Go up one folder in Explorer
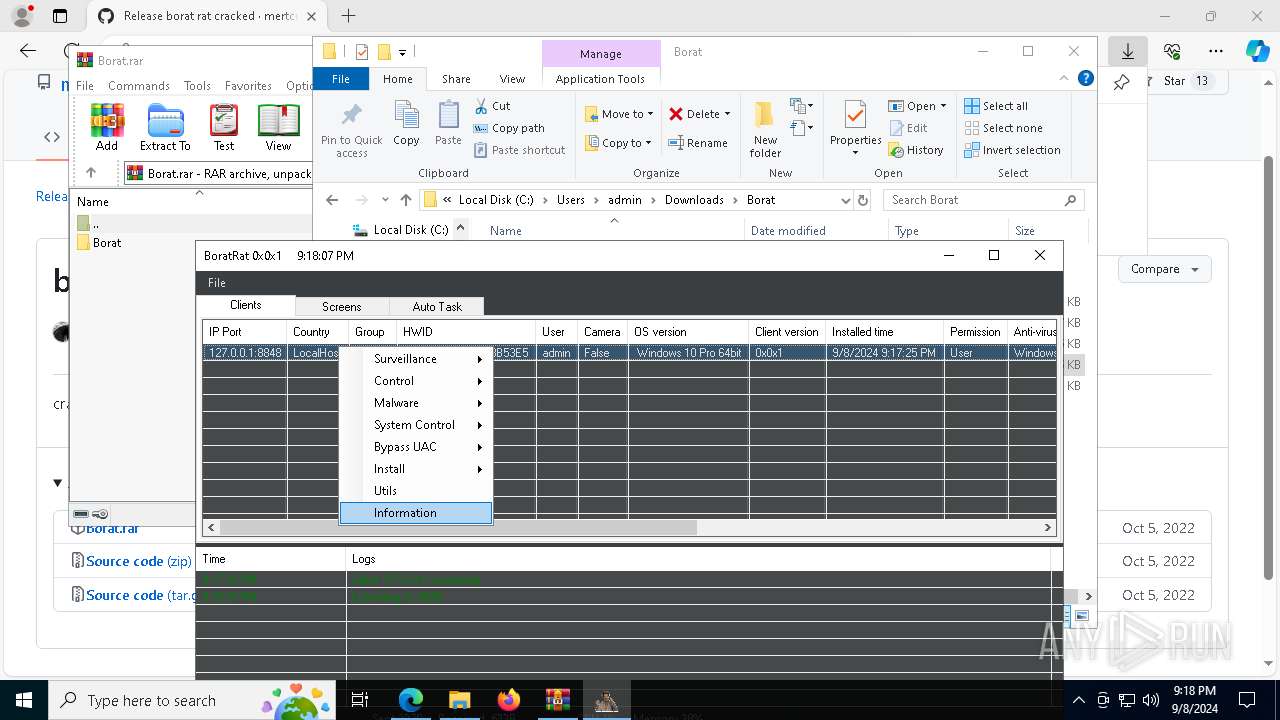 (405, 200)
